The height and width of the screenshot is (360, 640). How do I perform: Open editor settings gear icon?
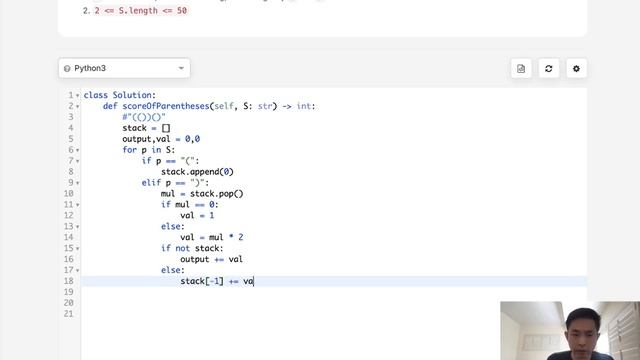click(576, 69)
